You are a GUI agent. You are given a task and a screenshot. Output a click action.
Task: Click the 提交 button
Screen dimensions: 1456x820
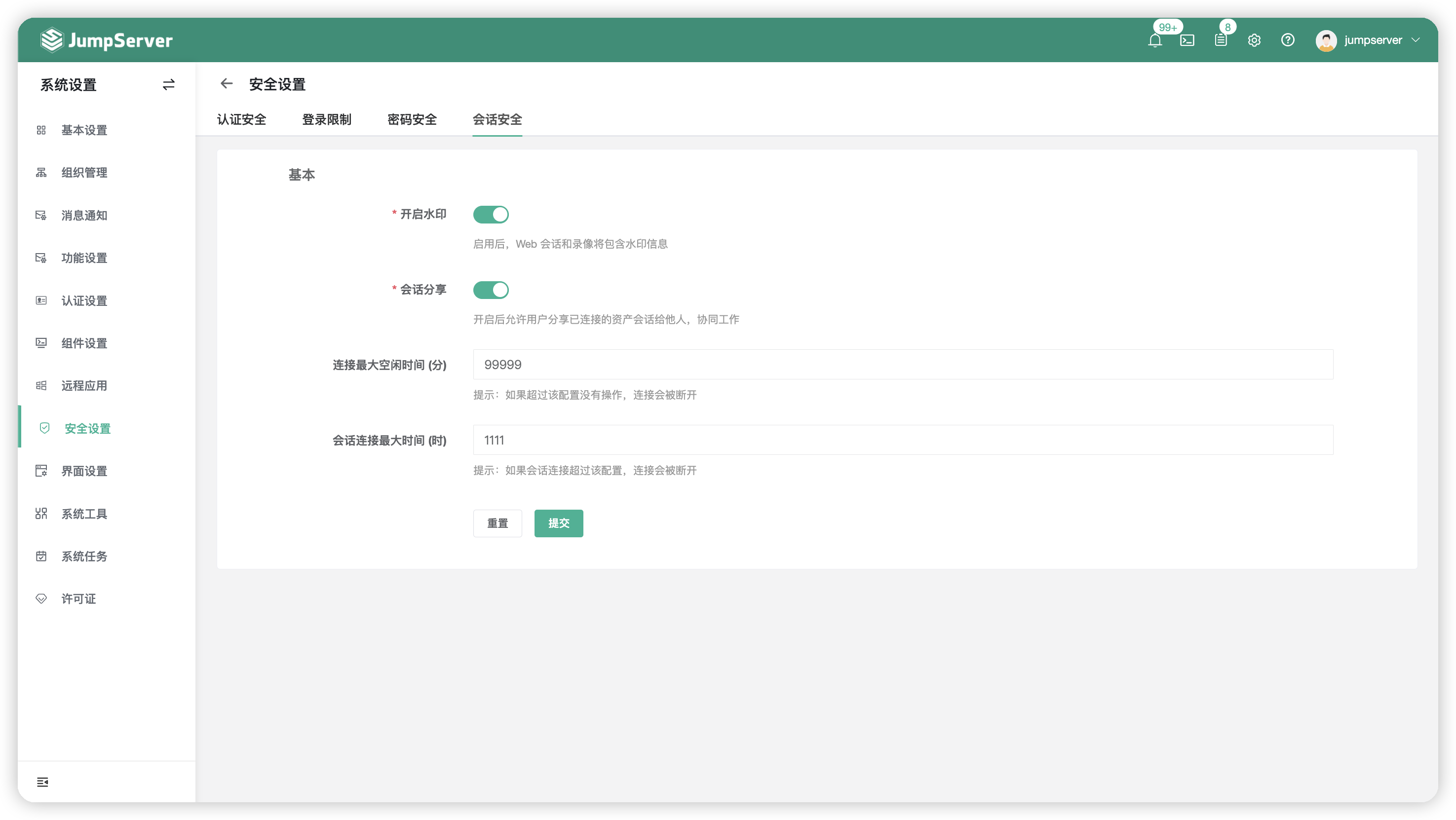pyautogui.click(x=558, y=523)
